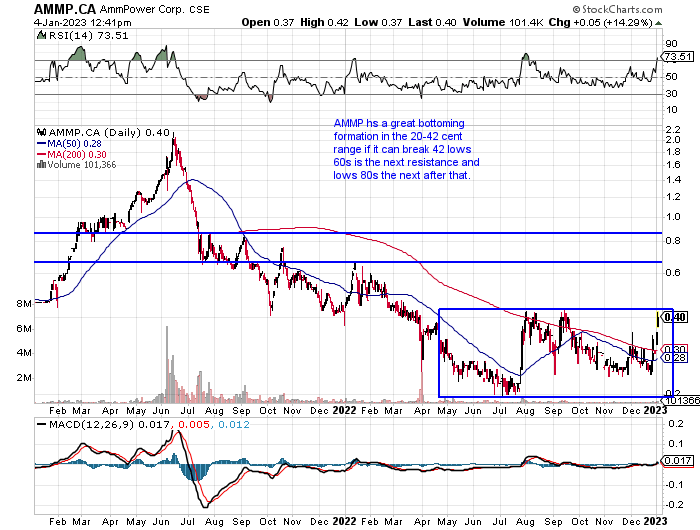The image size is (700, 530).
Task: Click the MACD histogram value 0.012
Action: point(234,424)
